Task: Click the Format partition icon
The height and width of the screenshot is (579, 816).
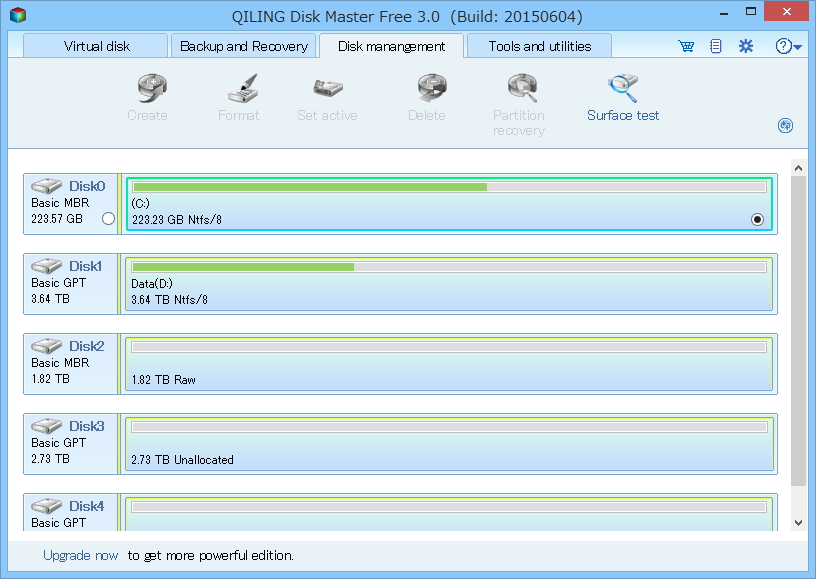Action: point(238,95)
